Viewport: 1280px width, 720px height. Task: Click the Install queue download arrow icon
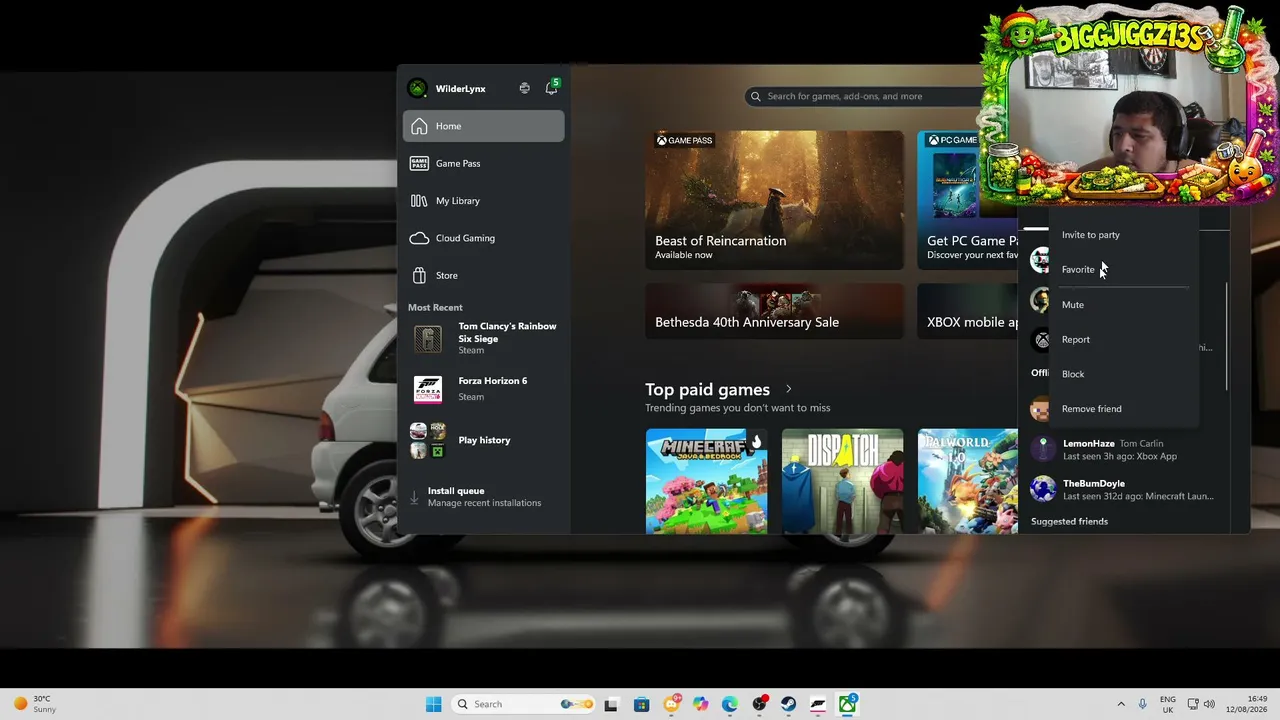coord(415,497)
